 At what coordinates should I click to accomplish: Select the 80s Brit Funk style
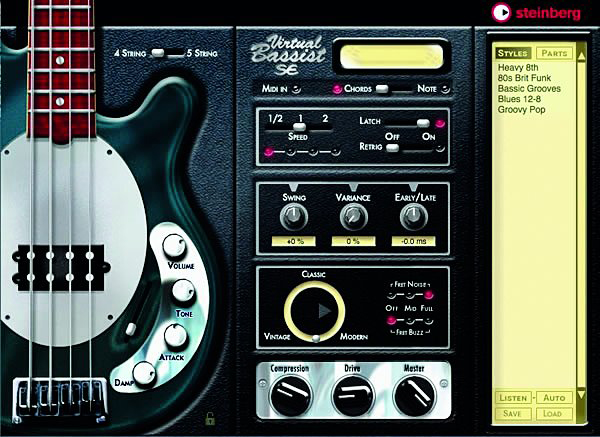[524, 78]
